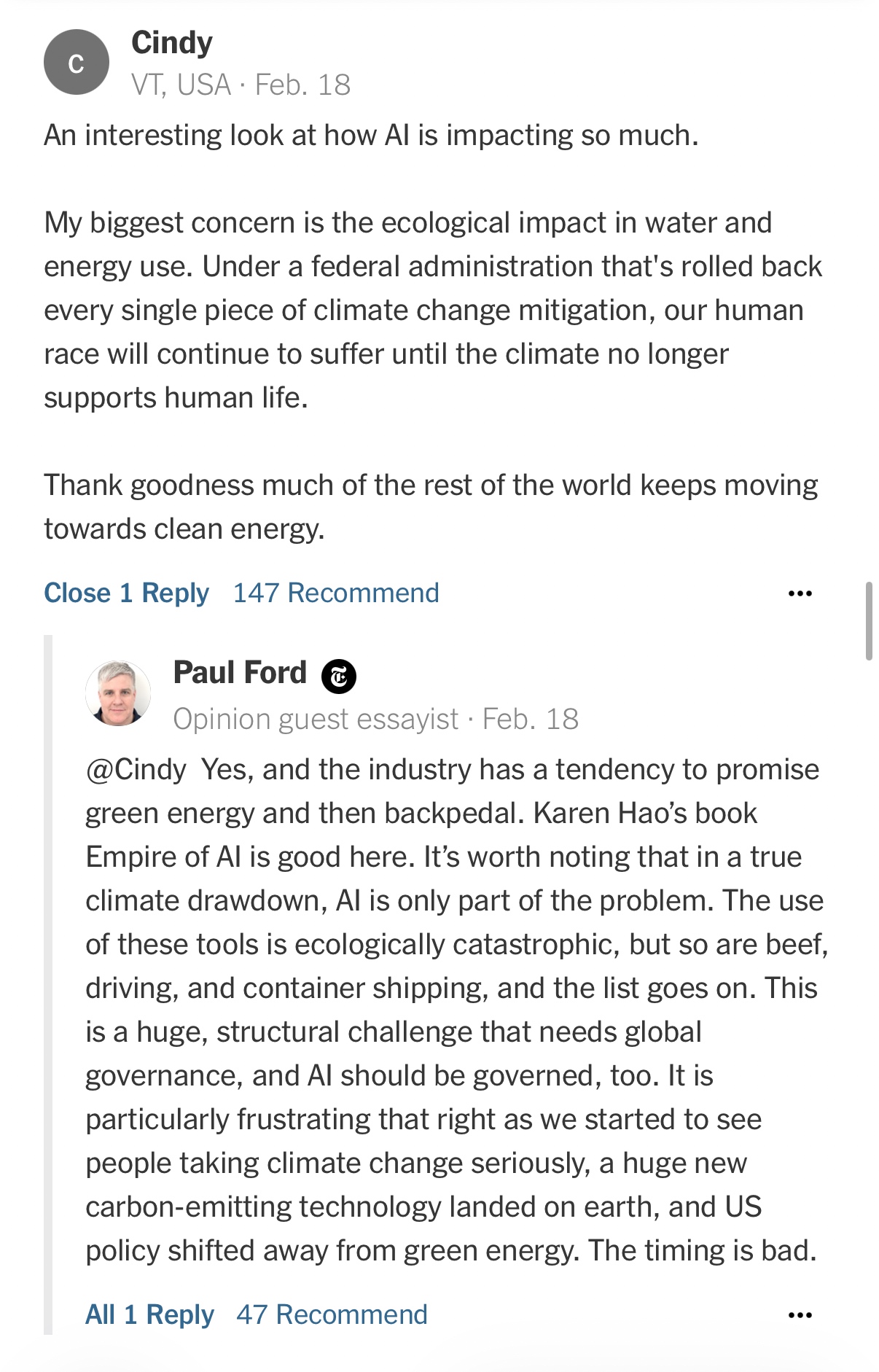Click the vertical scrollbar thumb
Viewport: 879px width, 1372px height.
pyautogui.click(x=868, y=620)
